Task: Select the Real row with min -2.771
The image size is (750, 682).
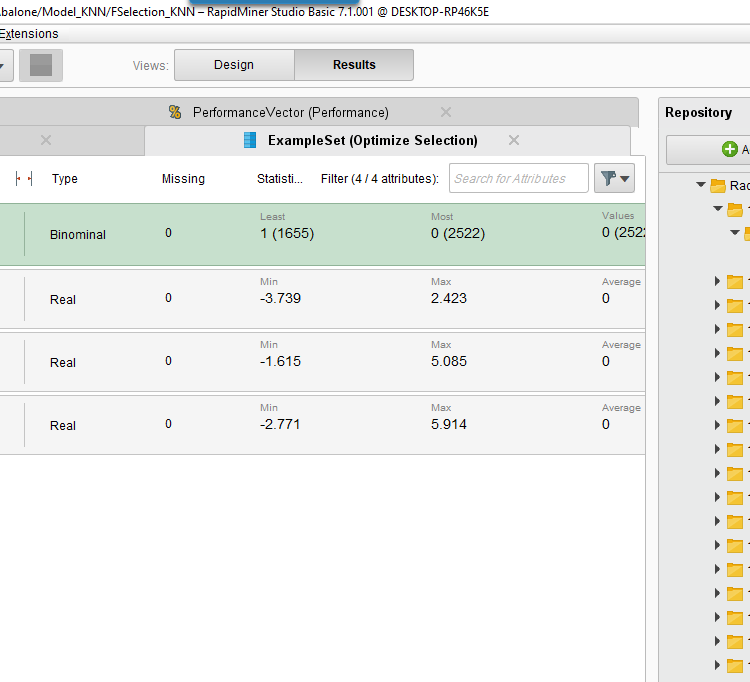Action: point(322,425)
